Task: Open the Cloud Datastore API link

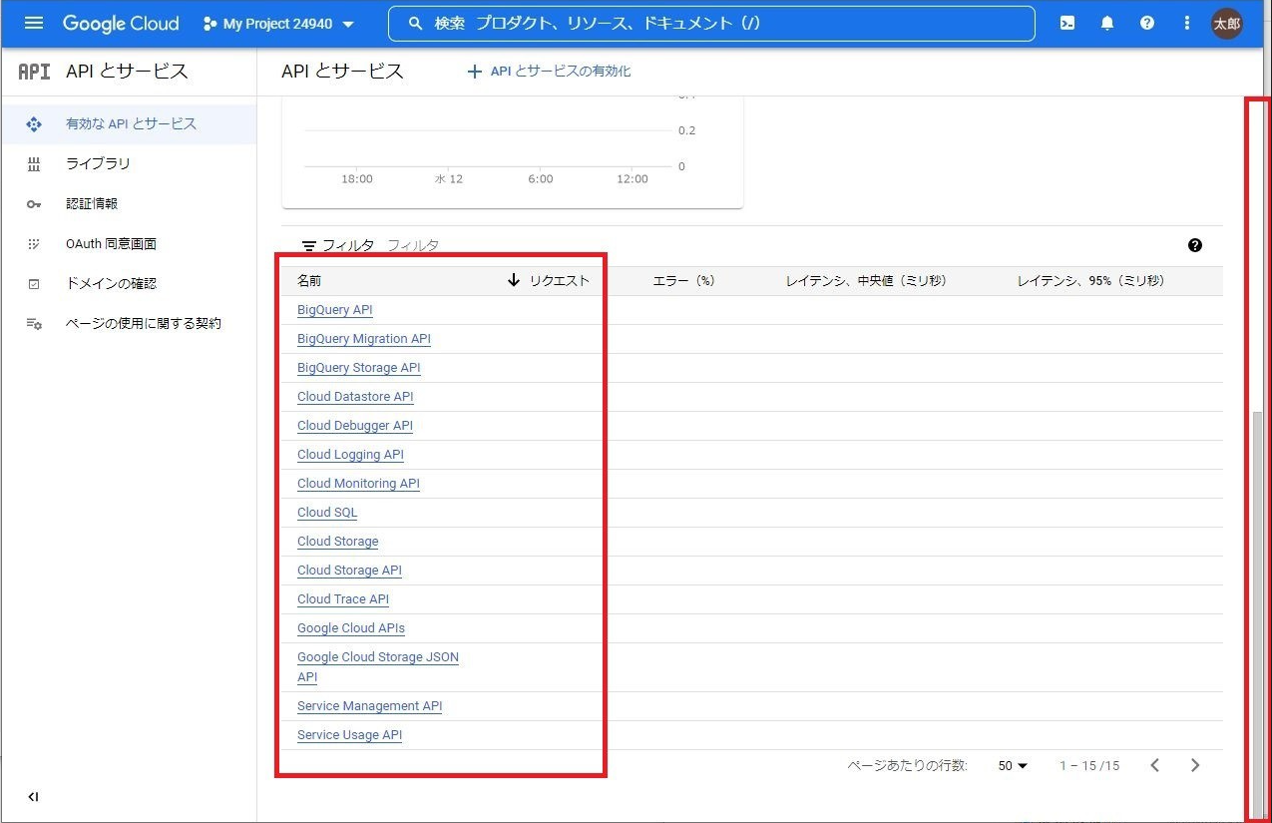Action: (x=355, y=397)
